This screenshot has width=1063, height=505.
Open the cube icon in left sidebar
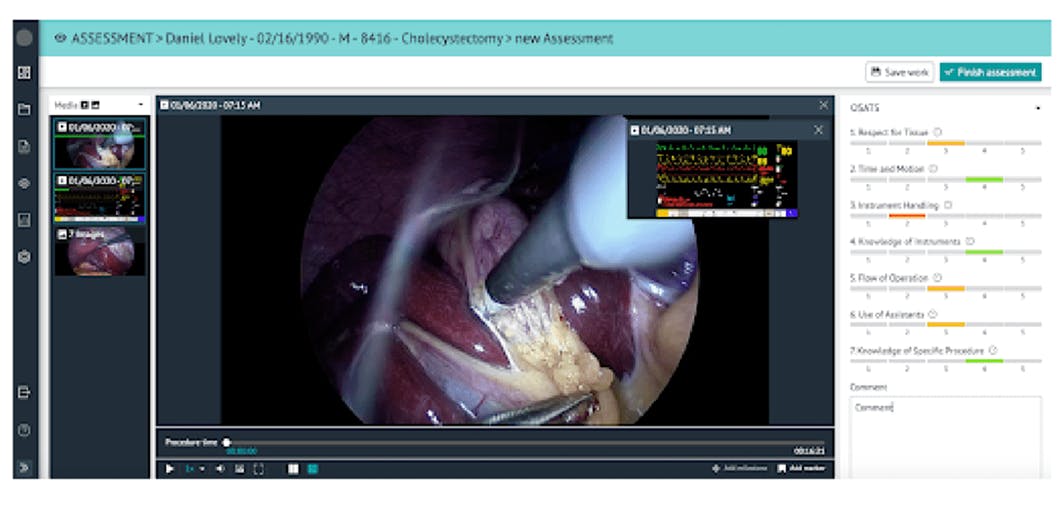(24, 257)
